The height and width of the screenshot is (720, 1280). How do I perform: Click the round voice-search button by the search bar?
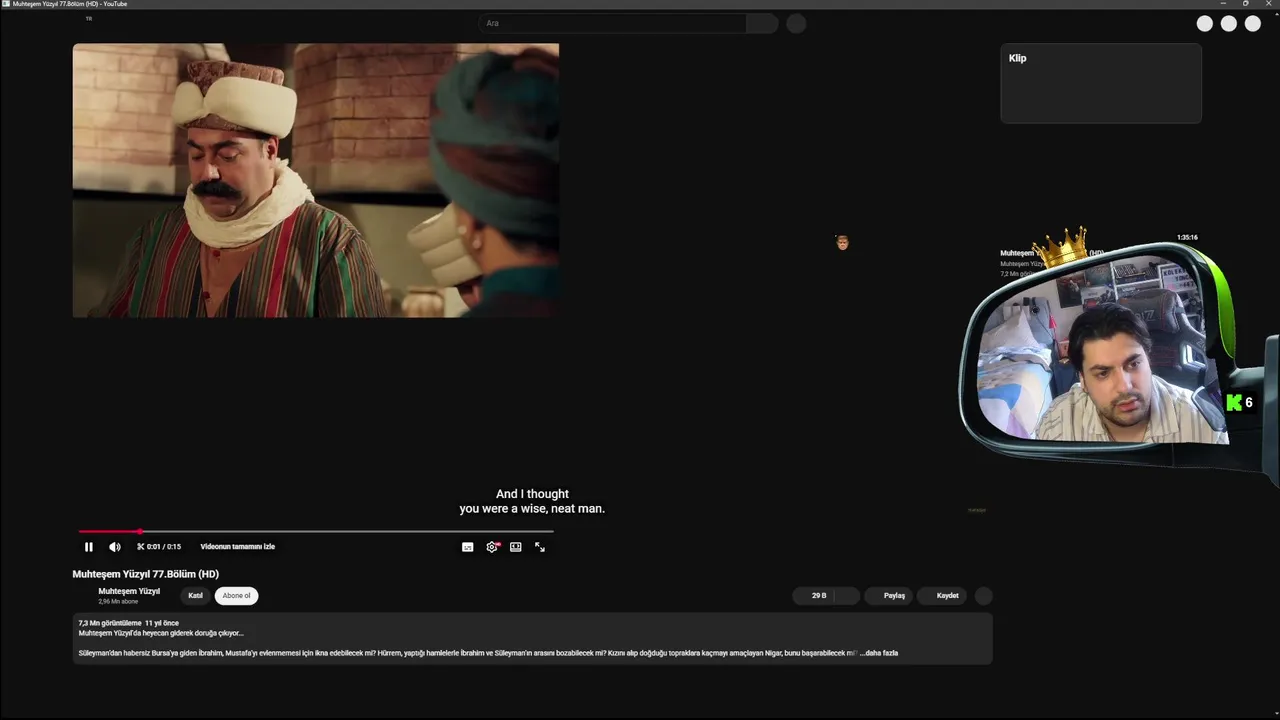[x=796, y=23]
